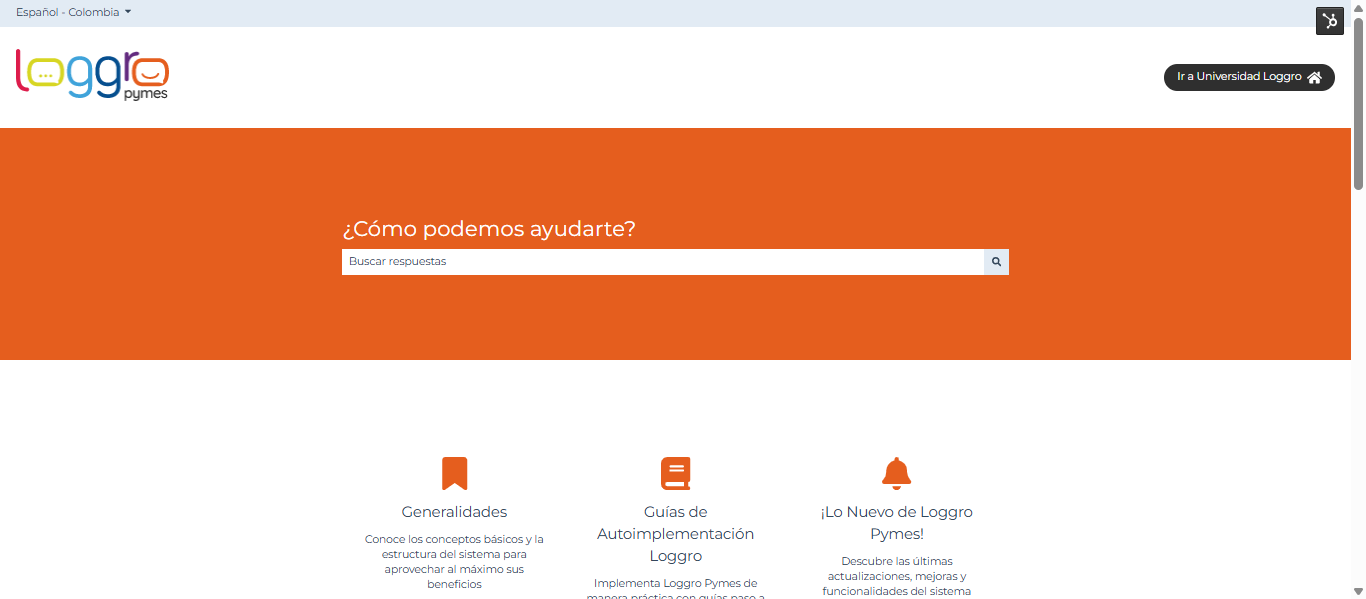Click the home icon in the Universidad Loggro button
Screen dimensions: 1366x599
click(1314, 77)
